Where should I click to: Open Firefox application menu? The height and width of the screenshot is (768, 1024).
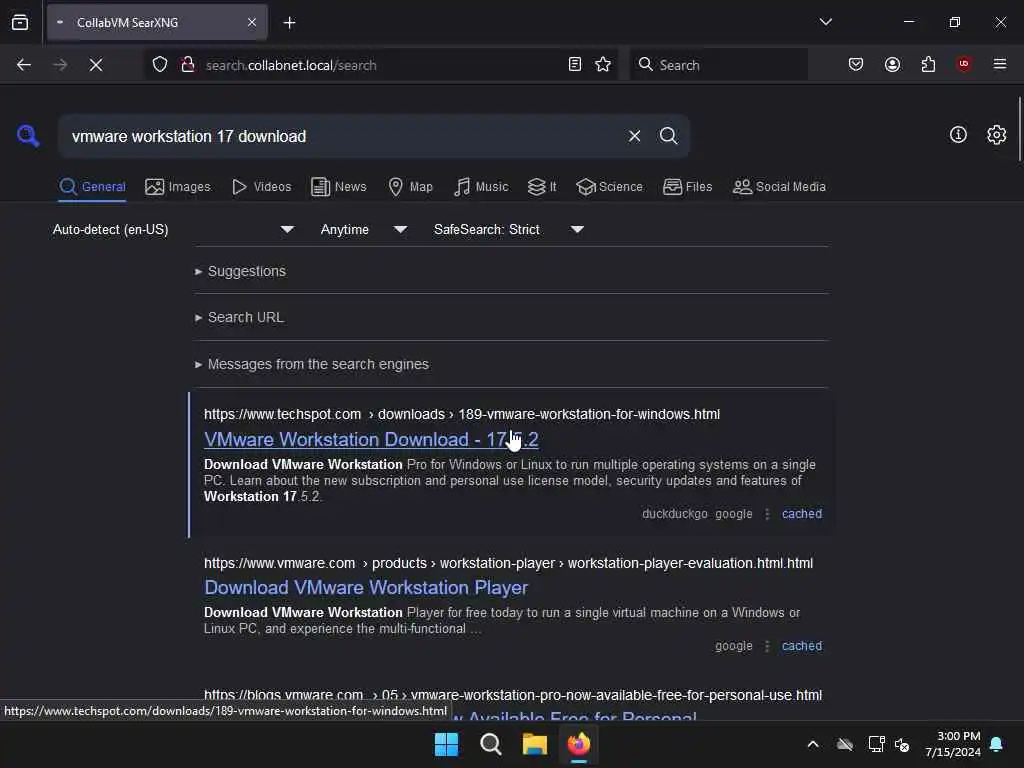pos(1000,65)
